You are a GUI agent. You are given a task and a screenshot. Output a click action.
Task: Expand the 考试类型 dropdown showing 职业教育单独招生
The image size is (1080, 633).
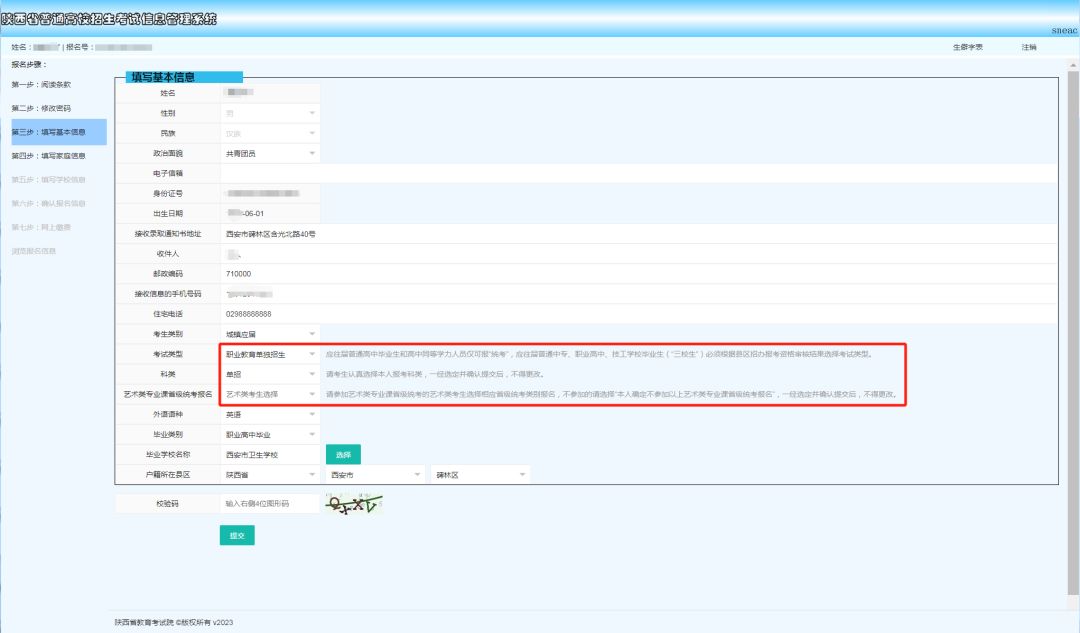point(270,354)
